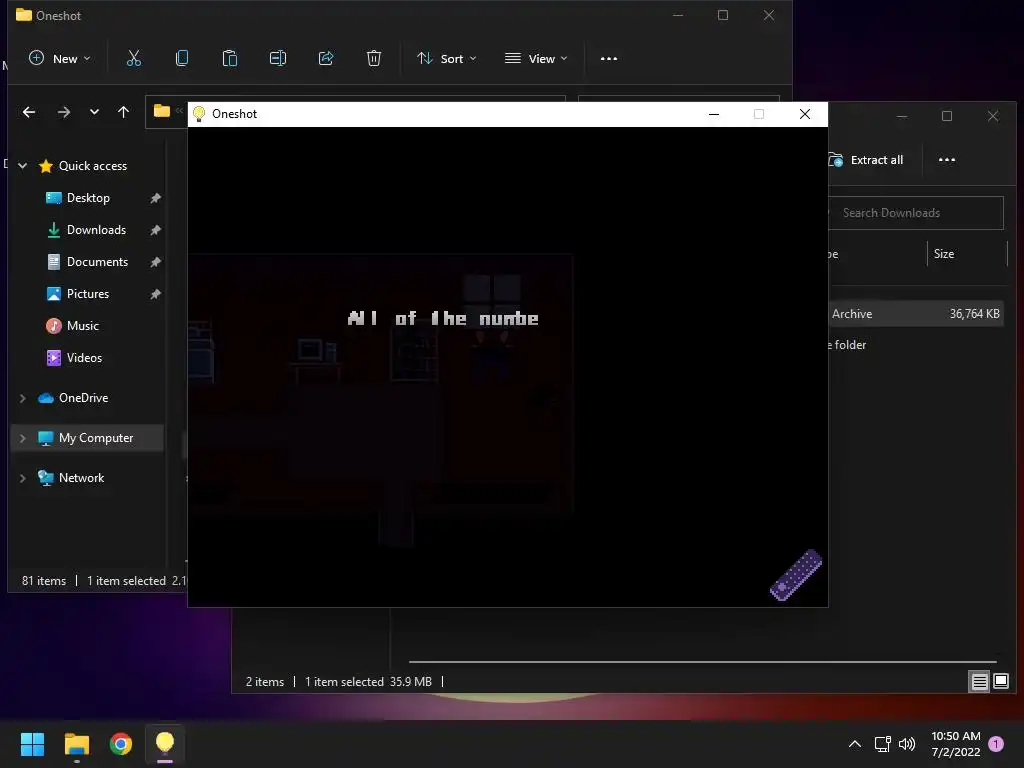Click the Copy icon in Explorer toolbar

182,59
